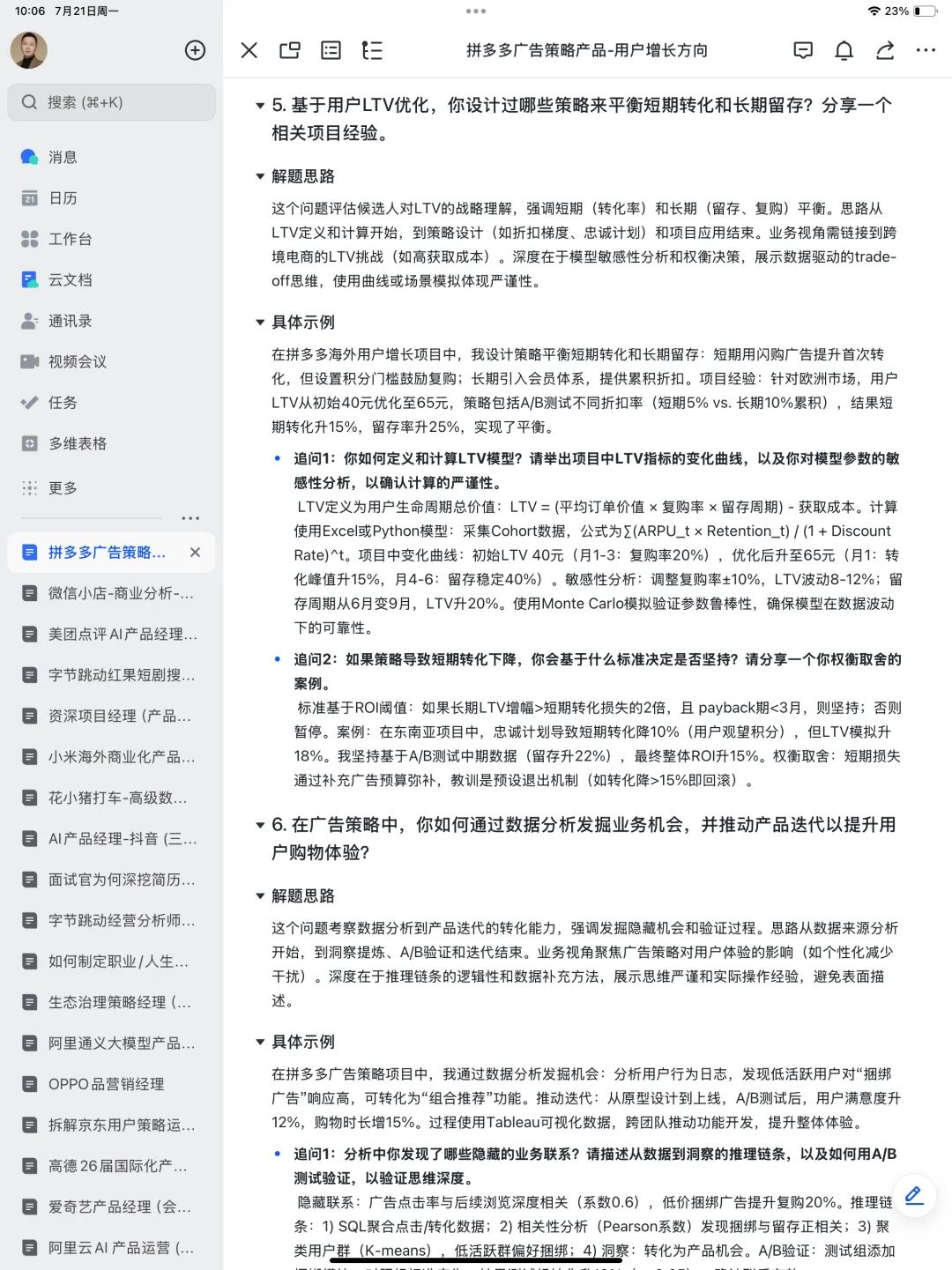Open 工作台 workbench
Viewport: 952px width, 1270px height.
111,239
